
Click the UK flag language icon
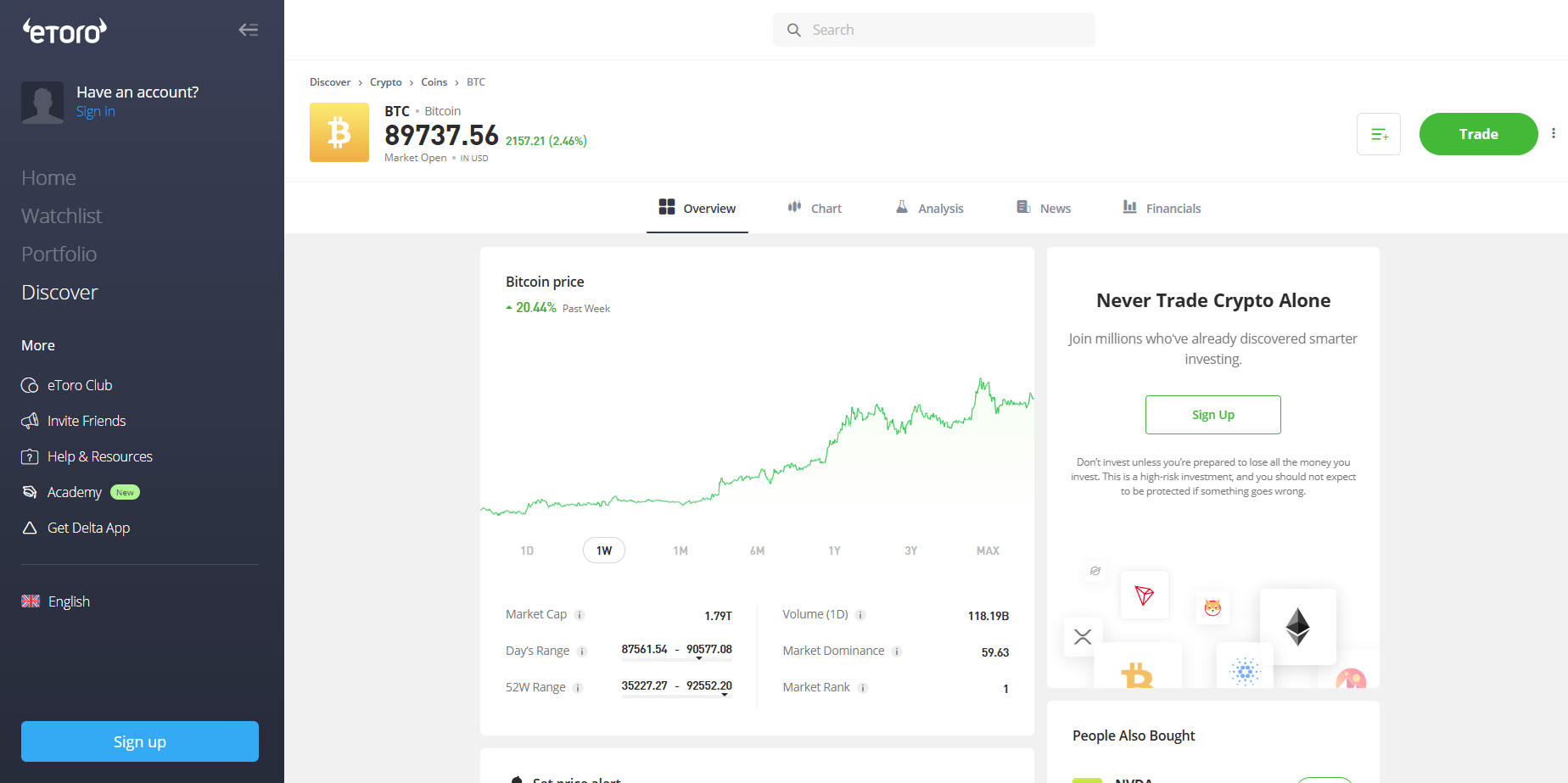(x=31, y=601)
